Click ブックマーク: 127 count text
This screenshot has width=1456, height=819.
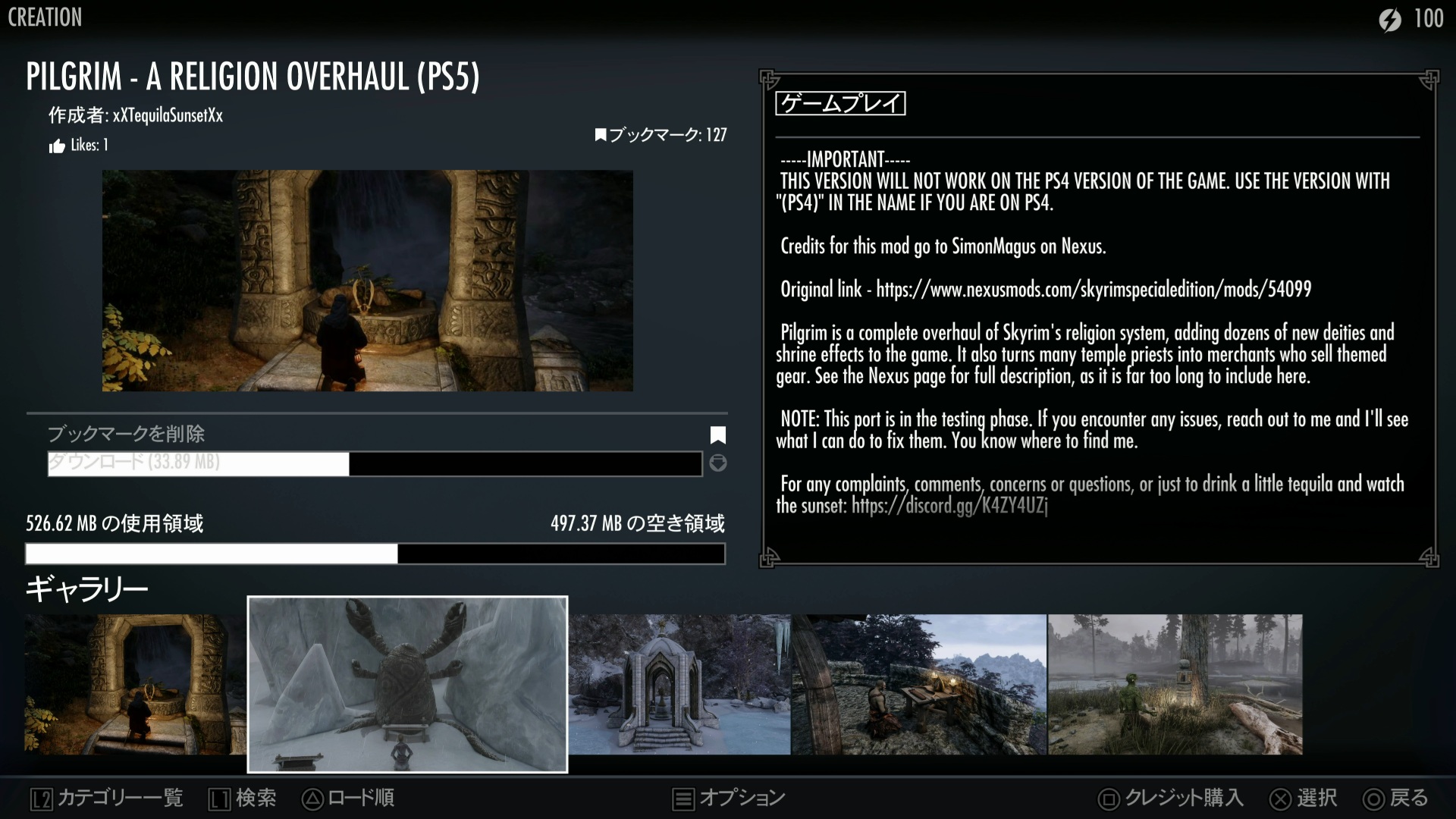coord(668,135)
